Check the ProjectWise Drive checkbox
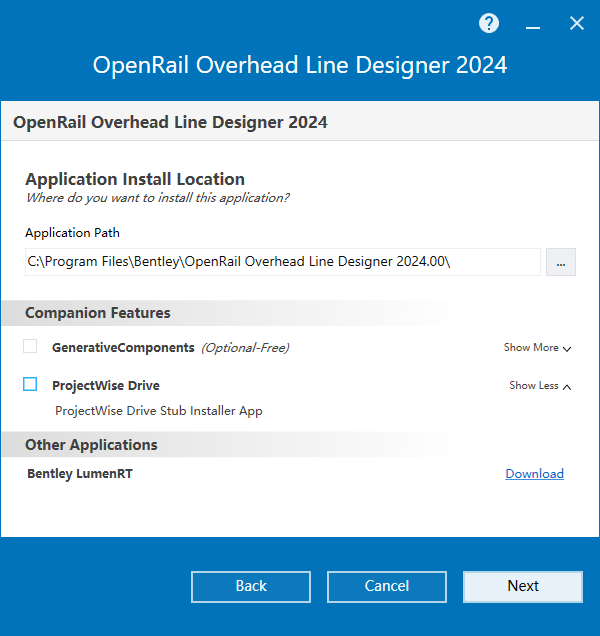Viewport: 600px width, 636px height. tap(30, 384)
